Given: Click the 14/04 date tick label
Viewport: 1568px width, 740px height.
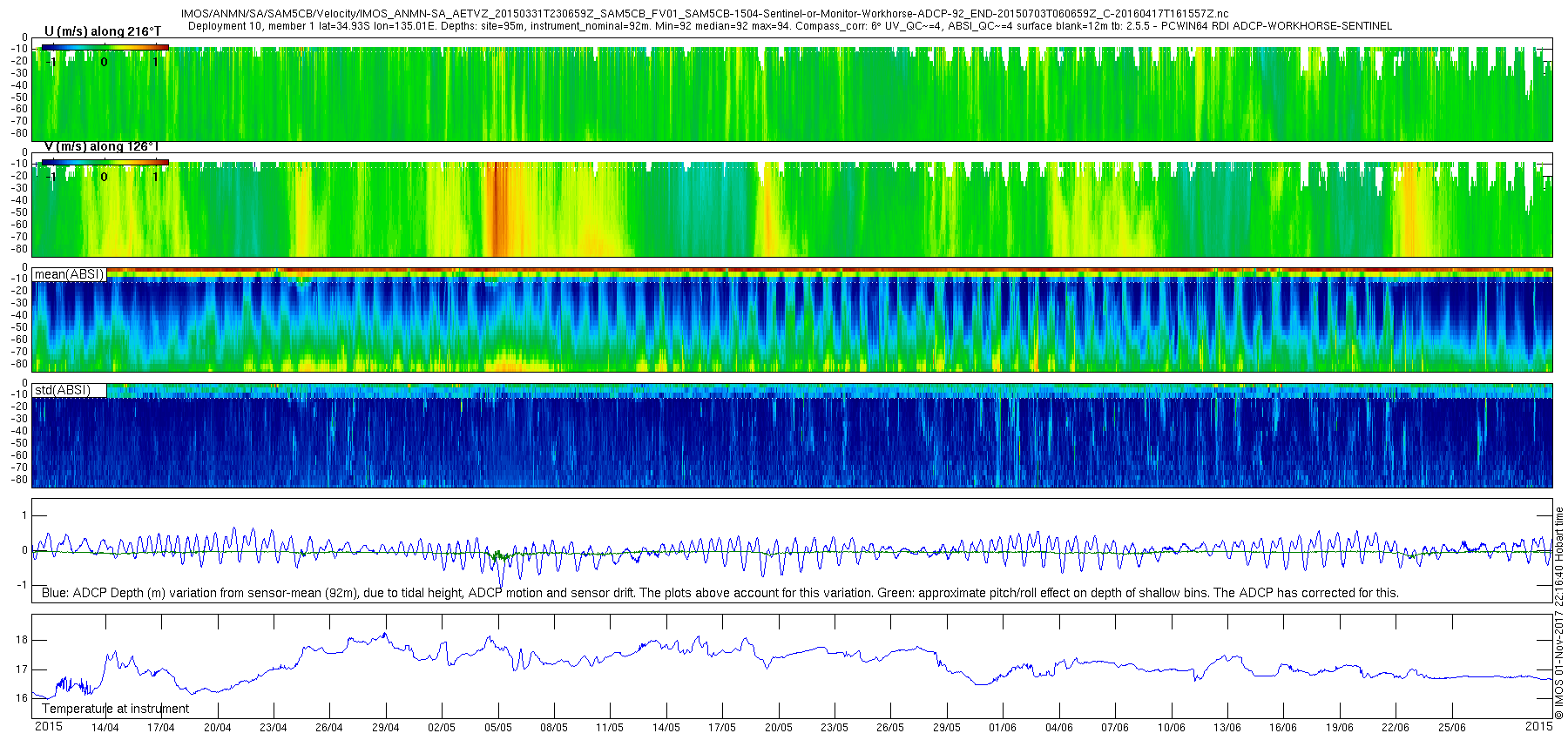Looking at the screenshot, I should point(105,728).
